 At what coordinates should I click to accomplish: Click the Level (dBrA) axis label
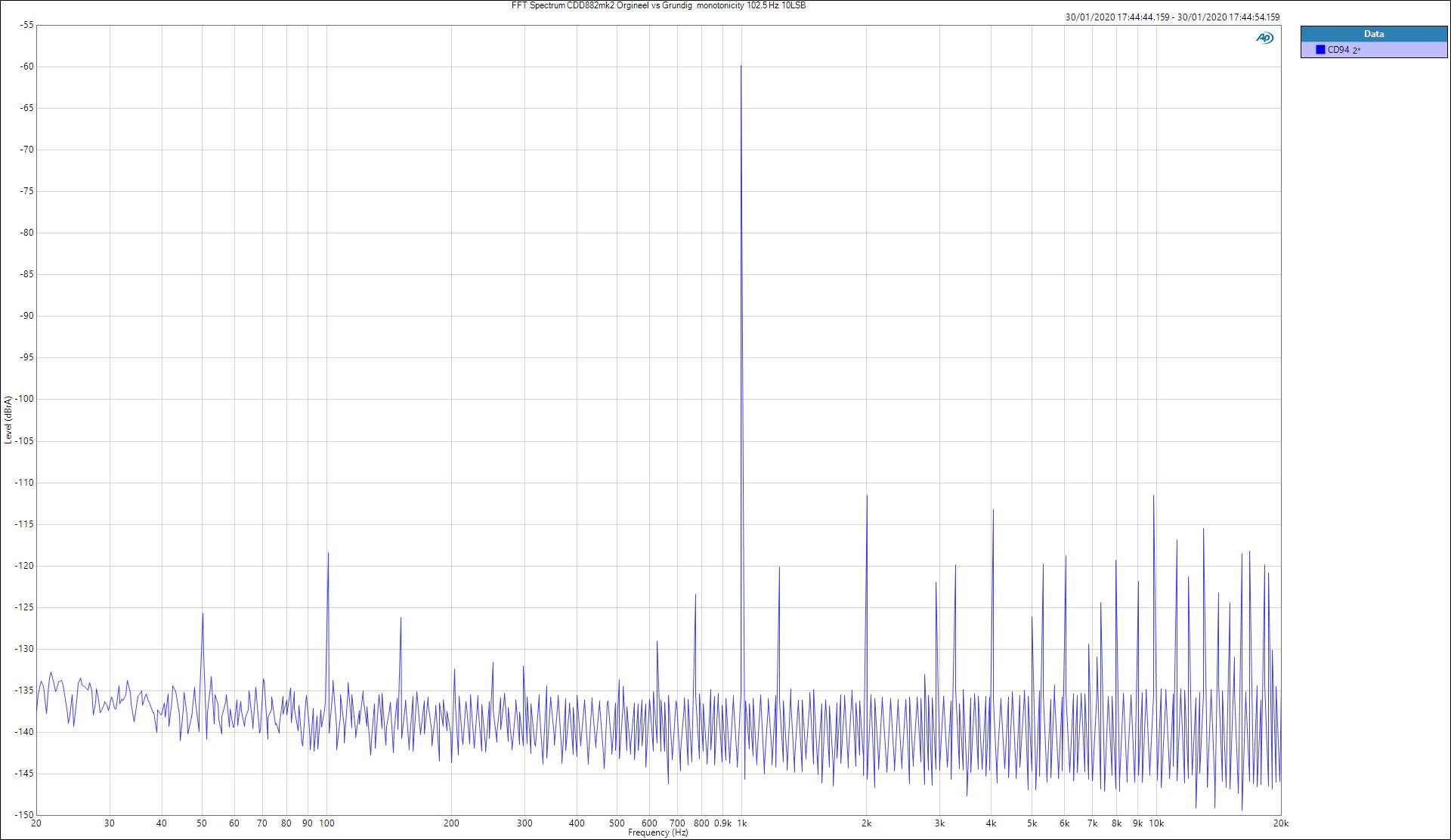click(x=8, y=420)
